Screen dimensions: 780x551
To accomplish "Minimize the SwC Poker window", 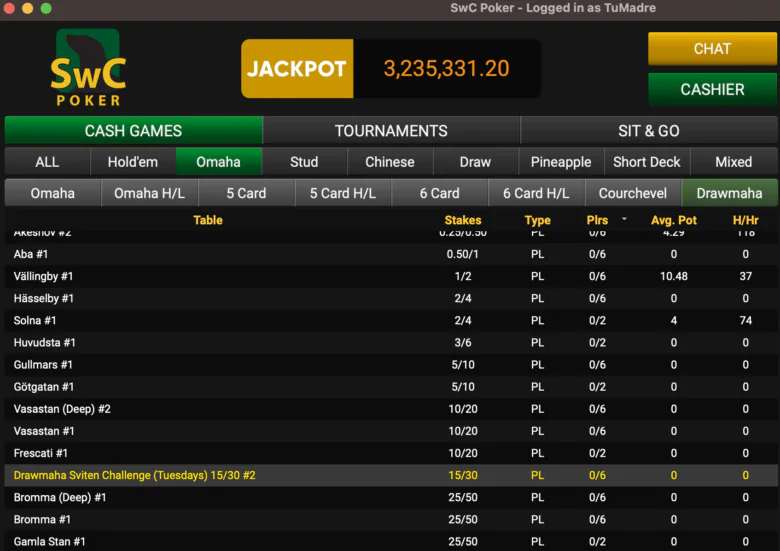I will click(x=27, y=8).
